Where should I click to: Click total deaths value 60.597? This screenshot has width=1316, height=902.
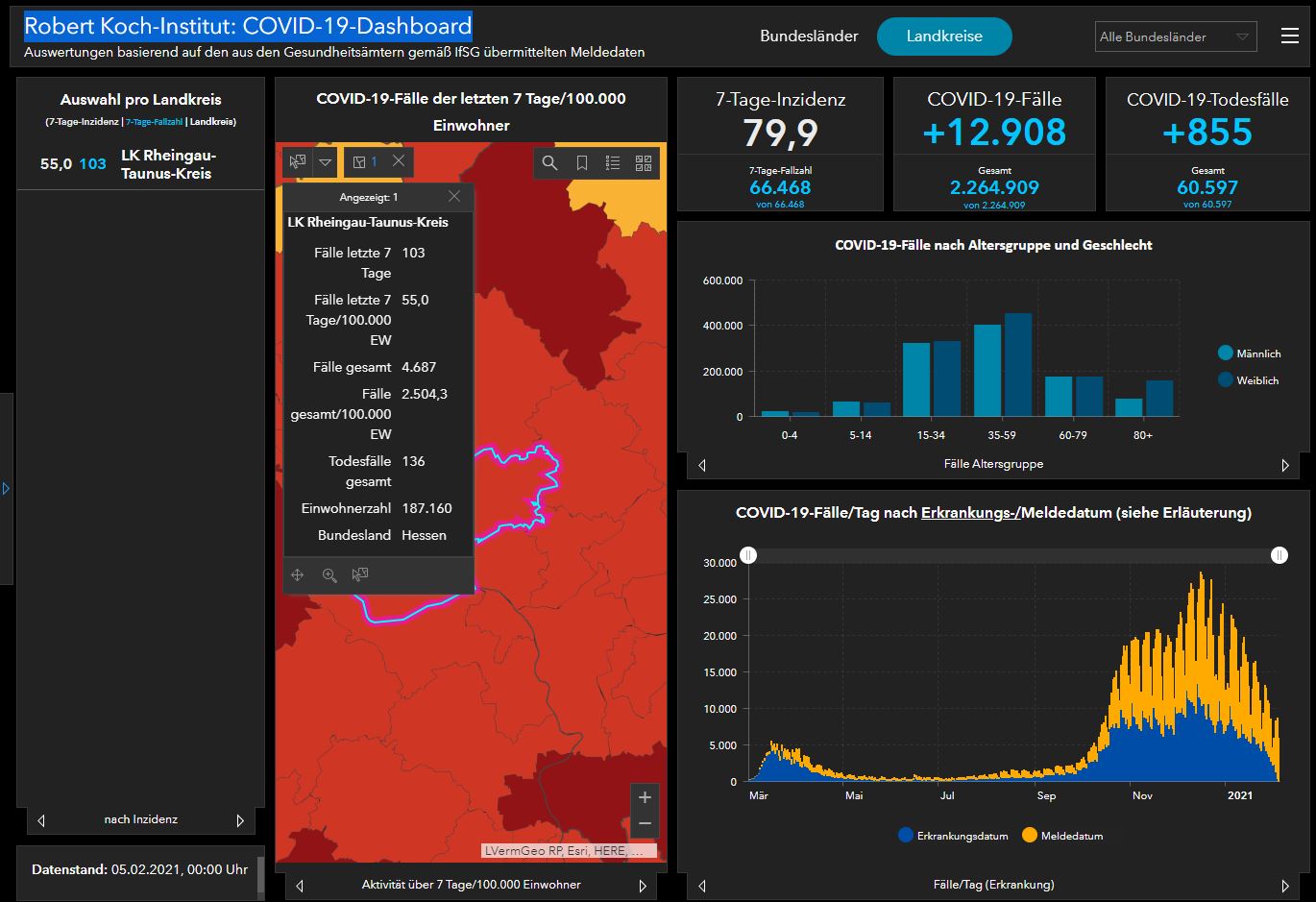(x=1207, y=188)
